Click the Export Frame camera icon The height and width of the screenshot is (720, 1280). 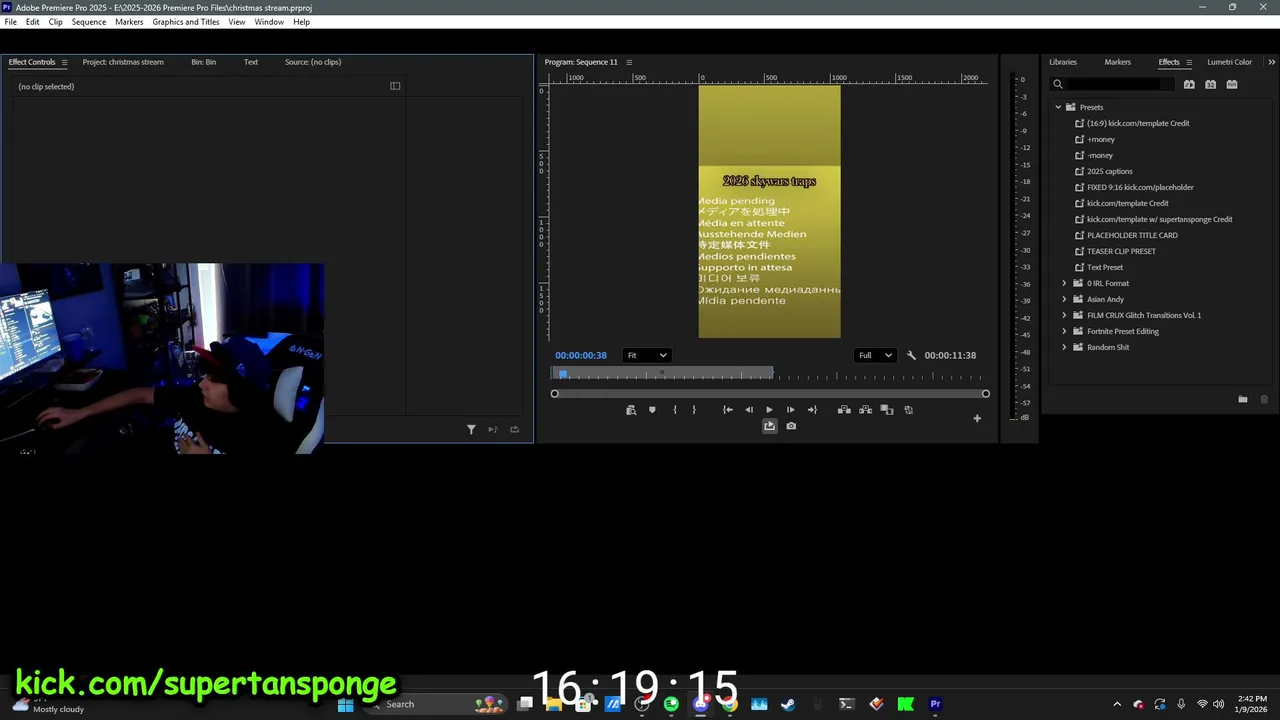(x=791, y=426)
